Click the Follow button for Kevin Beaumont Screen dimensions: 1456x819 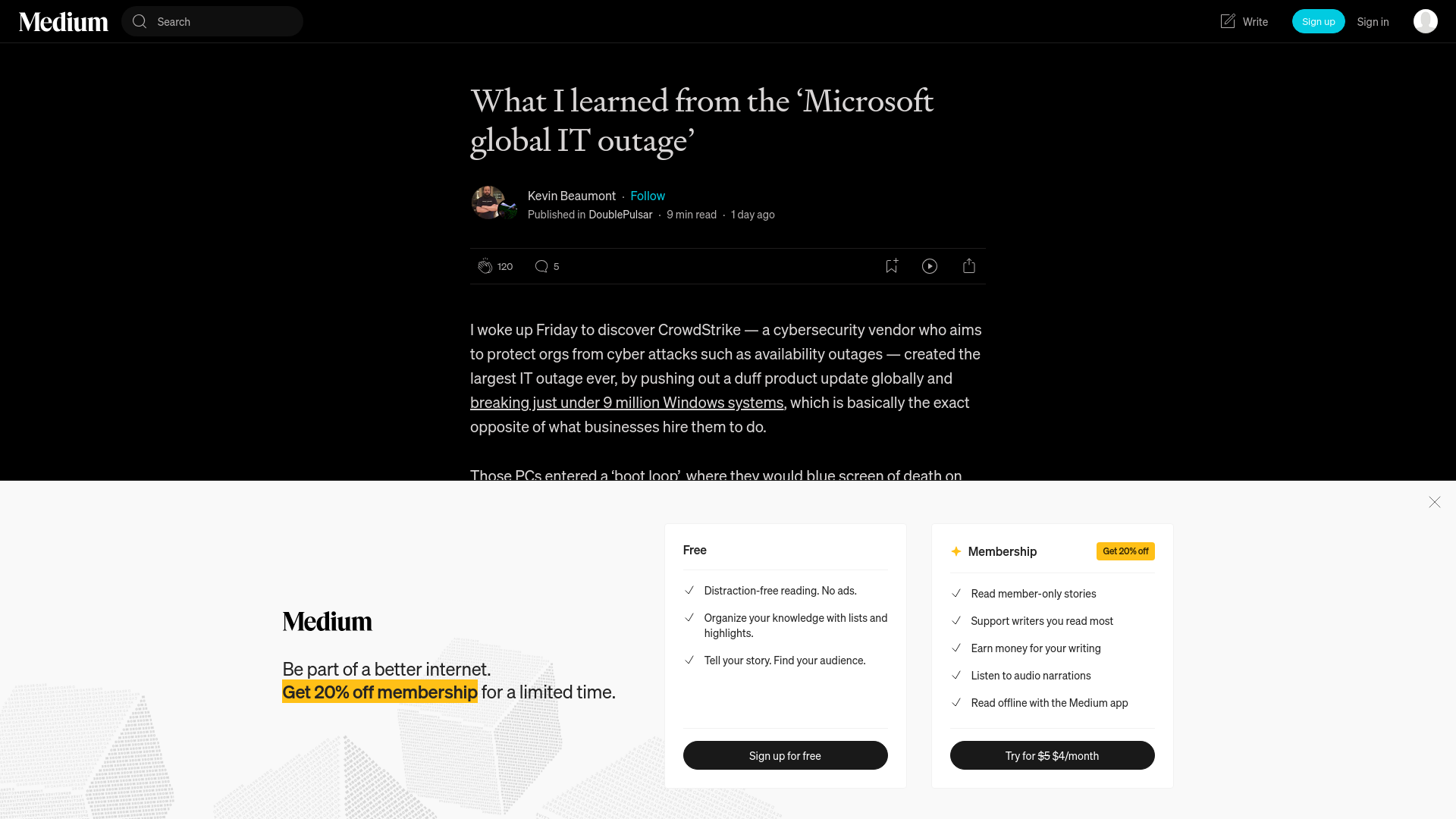pyautogui.click(x=647, y=195)
